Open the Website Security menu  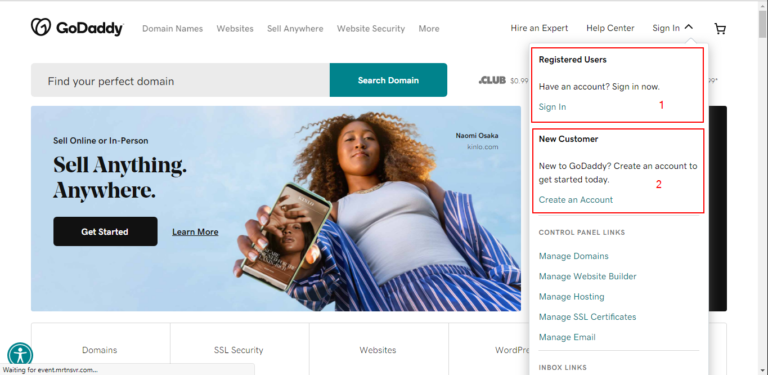click(371, 29)
